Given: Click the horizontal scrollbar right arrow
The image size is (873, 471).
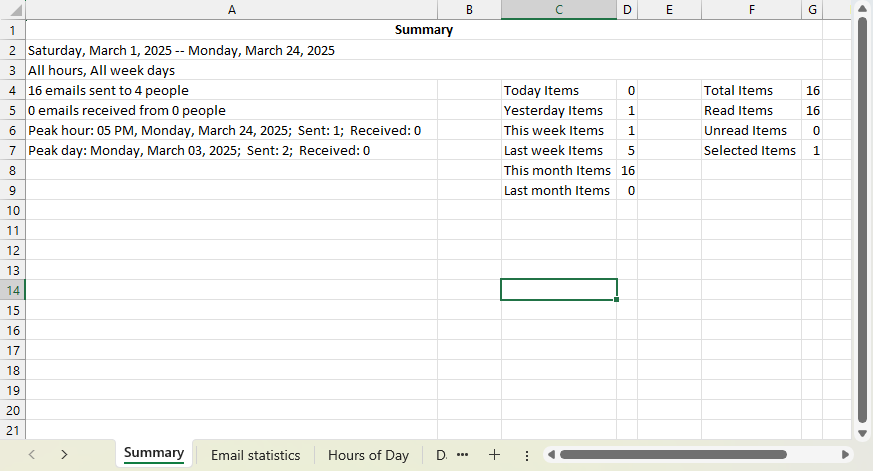Looking at the screenshot, I should (845, 455).
